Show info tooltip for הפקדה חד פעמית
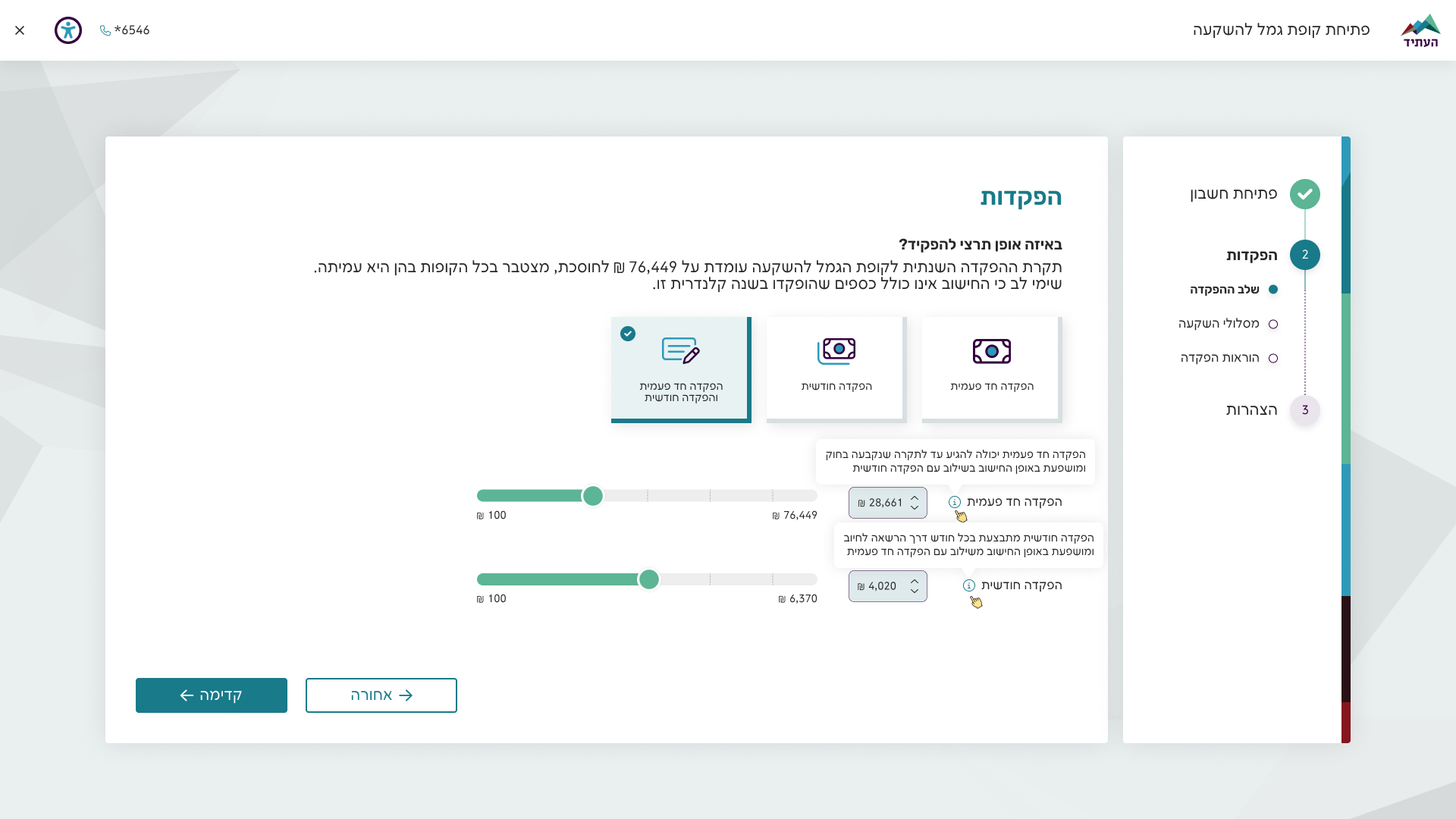Viewport: 1456px width, 819px height. [955, 502]
